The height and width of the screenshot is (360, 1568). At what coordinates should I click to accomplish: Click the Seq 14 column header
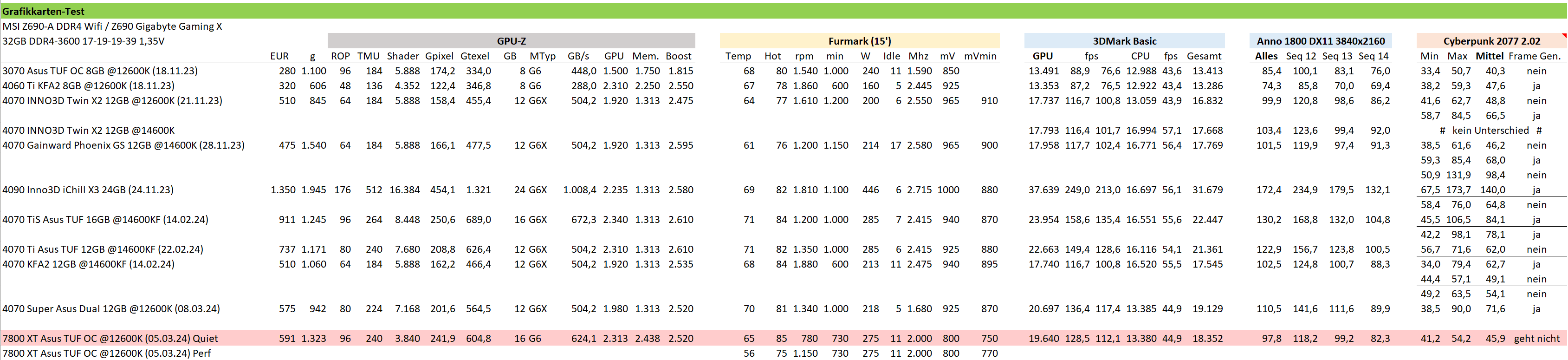(1374, 56)
